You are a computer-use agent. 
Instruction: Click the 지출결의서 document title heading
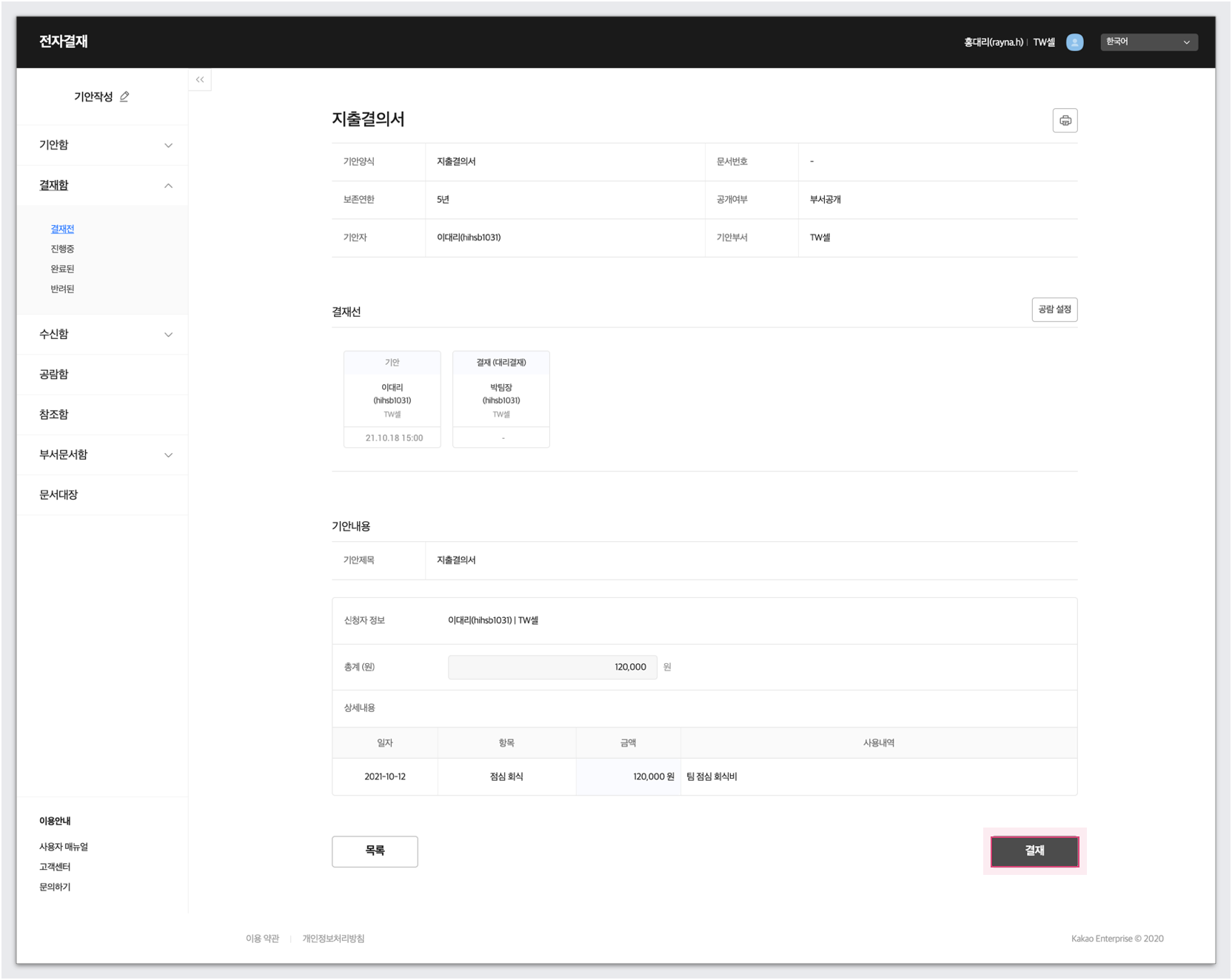pos(368,119)
